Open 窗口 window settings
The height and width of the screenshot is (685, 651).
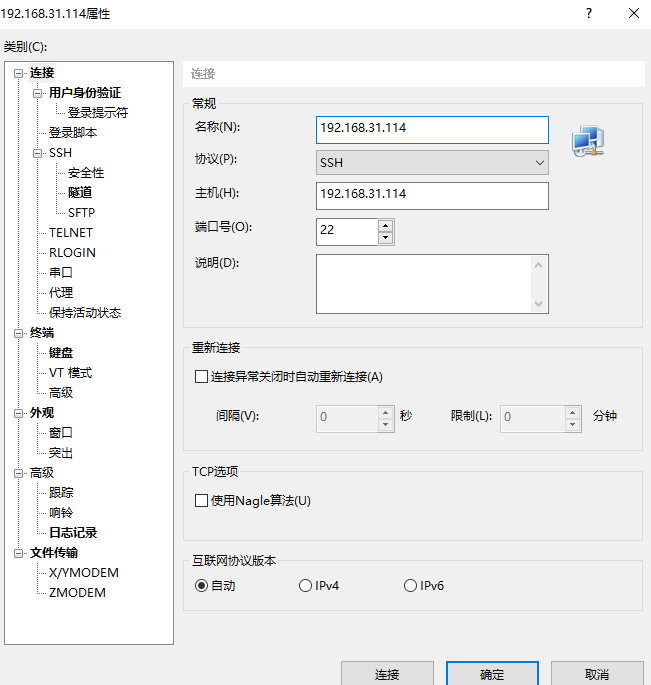pyautogui.click(x=61, y=433)
